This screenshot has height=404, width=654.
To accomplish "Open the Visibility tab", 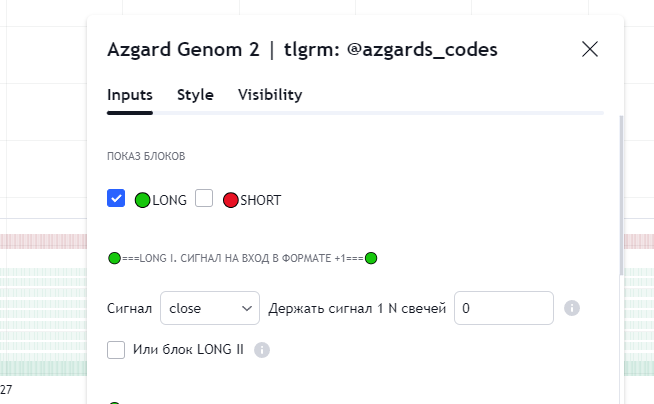I will click(270, 95).
